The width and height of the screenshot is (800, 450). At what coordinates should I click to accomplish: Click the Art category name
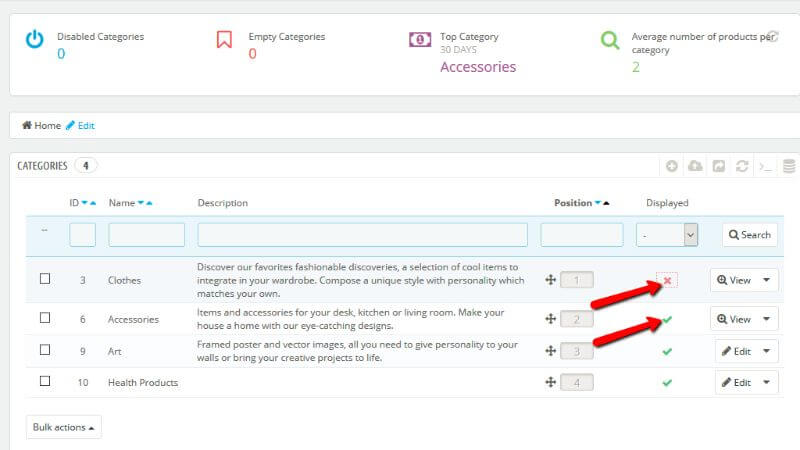tap(114, 351)
